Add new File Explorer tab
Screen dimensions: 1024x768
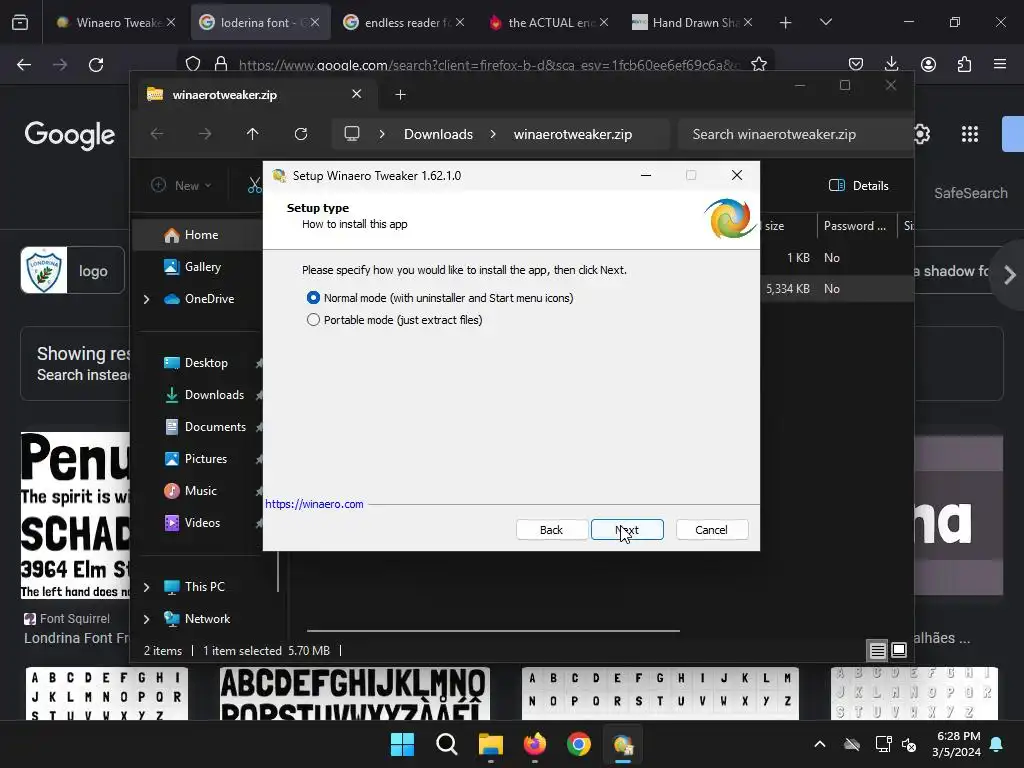coord(400,95)
